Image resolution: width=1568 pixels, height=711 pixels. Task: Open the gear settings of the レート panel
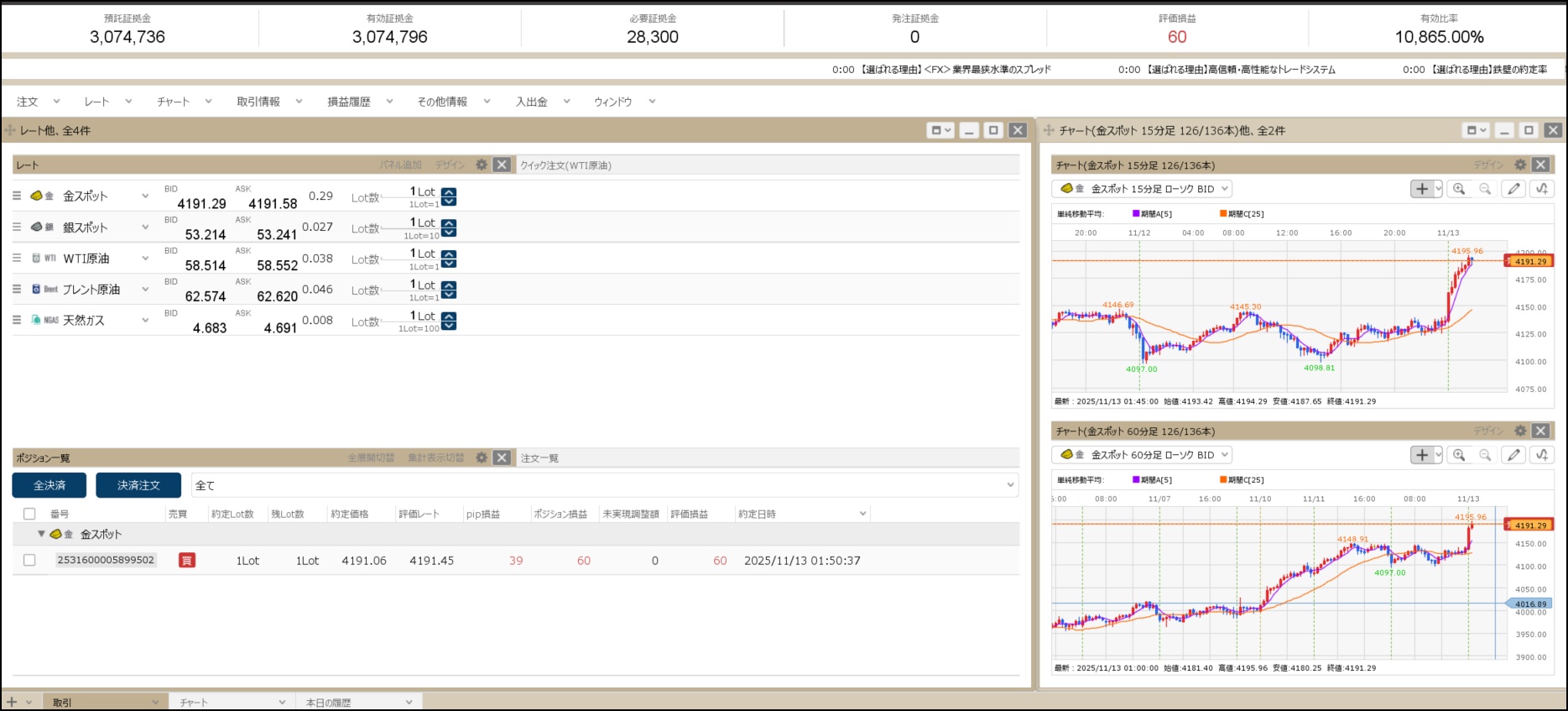coord(482,165)
